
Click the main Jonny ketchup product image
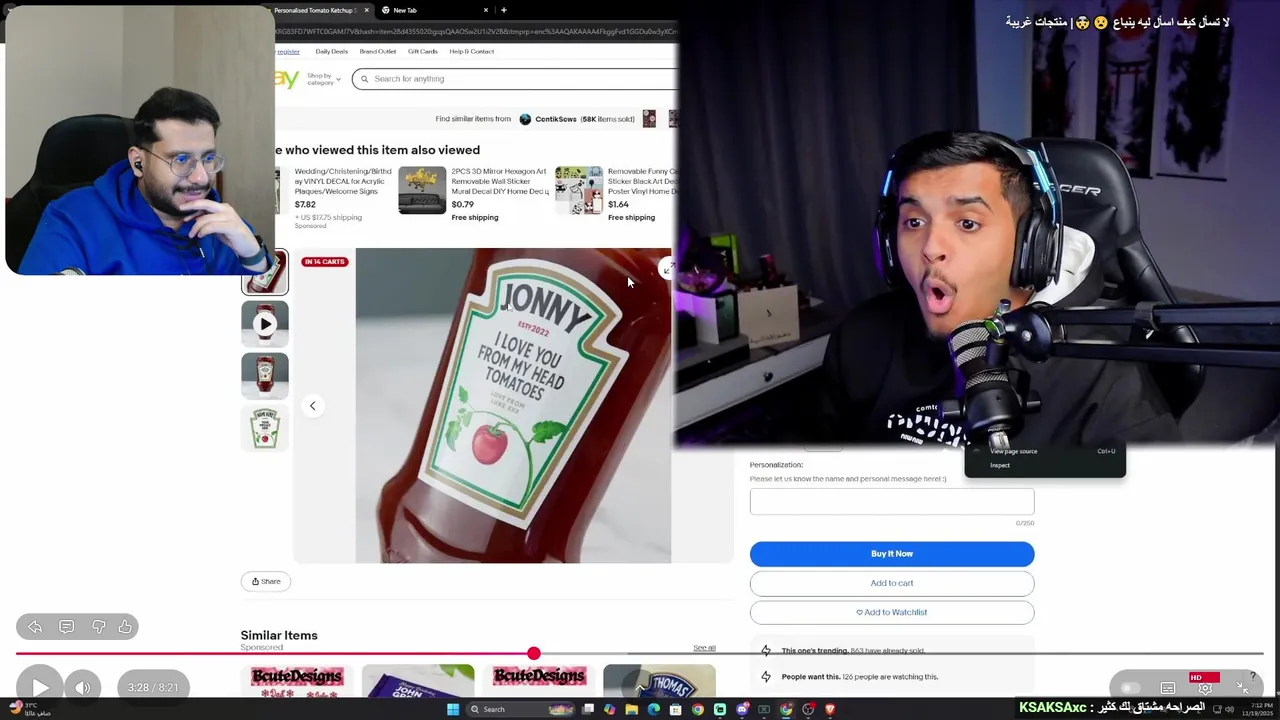(513, 405)
